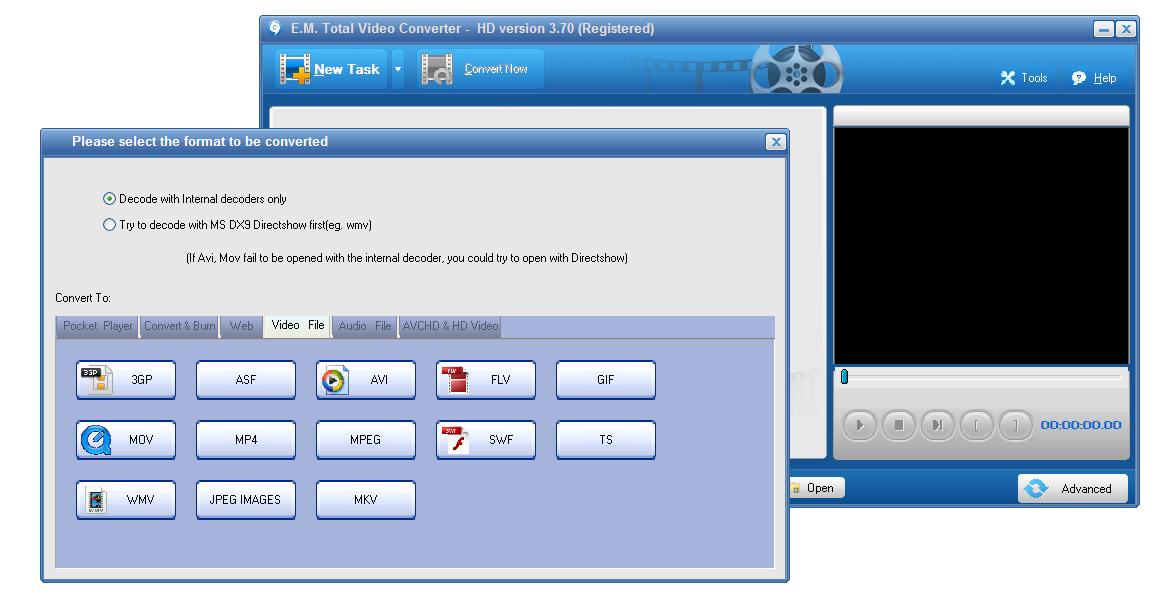The width and height of the screenshot is (1154, 595).
Task: Choose the WMV format button
Action: [x=126, y=500]
